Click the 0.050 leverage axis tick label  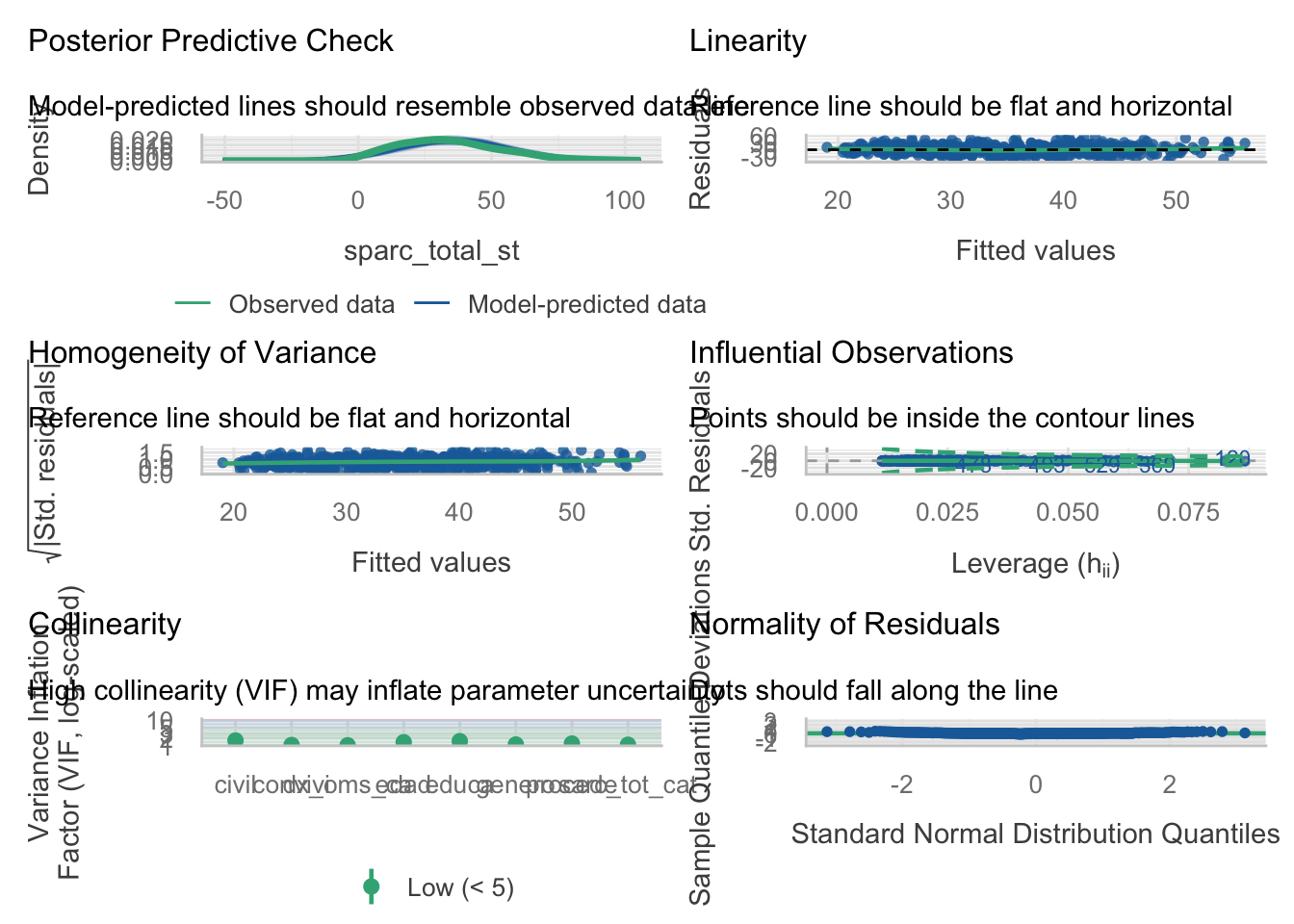point(1068,512)
